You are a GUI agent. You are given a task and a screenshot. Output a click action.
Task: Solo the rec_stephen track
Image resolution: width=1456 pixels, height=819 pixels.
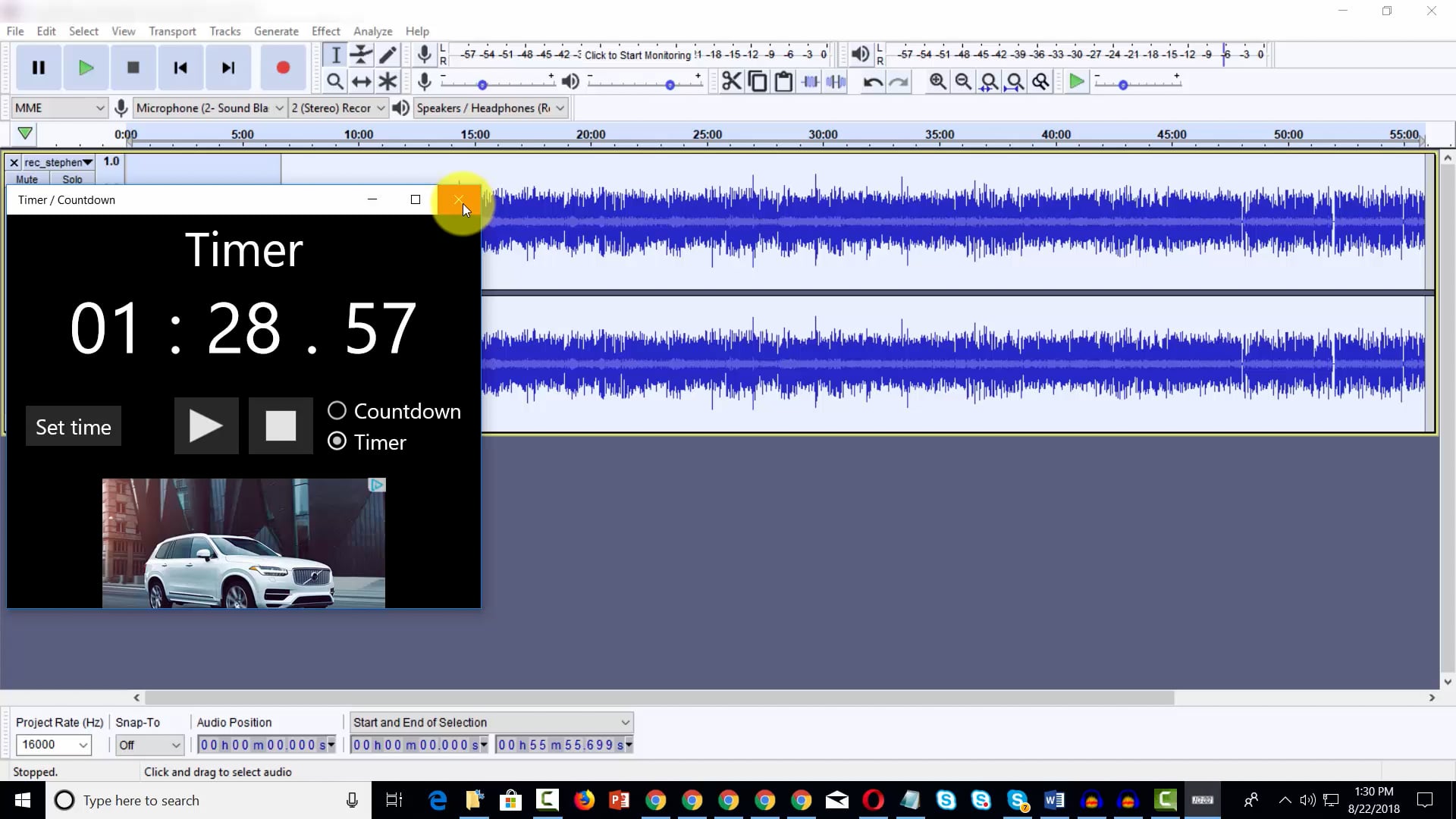pyautogui.click(x=72, y=179)
